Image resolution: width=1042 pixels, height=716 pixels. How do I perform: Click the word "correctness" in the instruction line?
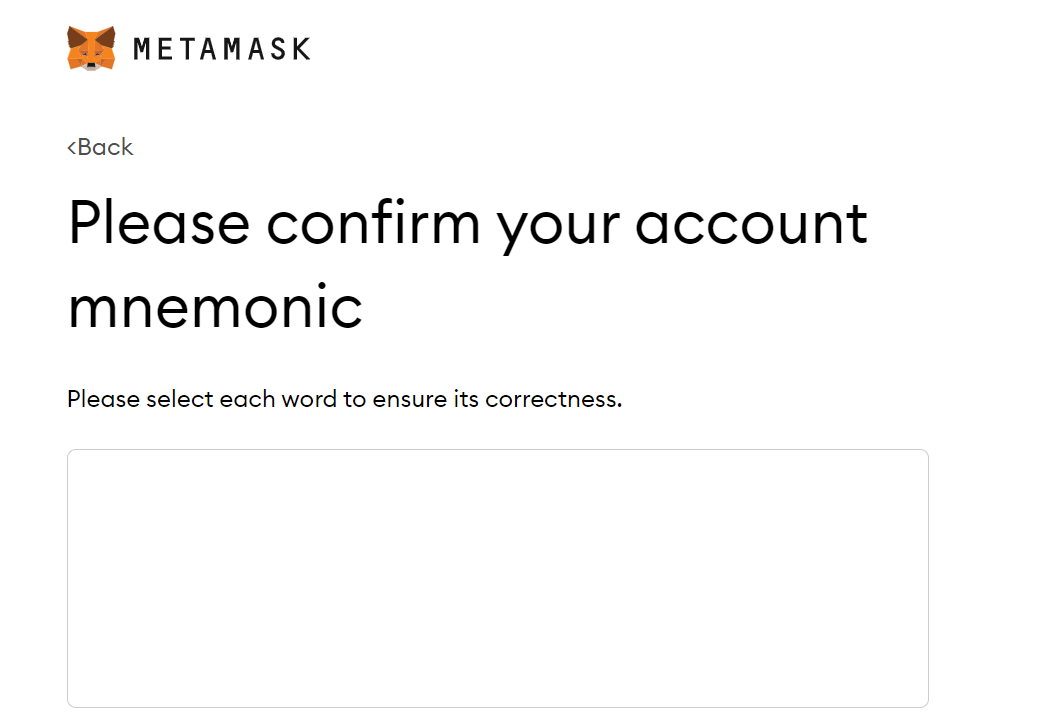[x=553, y=399]
